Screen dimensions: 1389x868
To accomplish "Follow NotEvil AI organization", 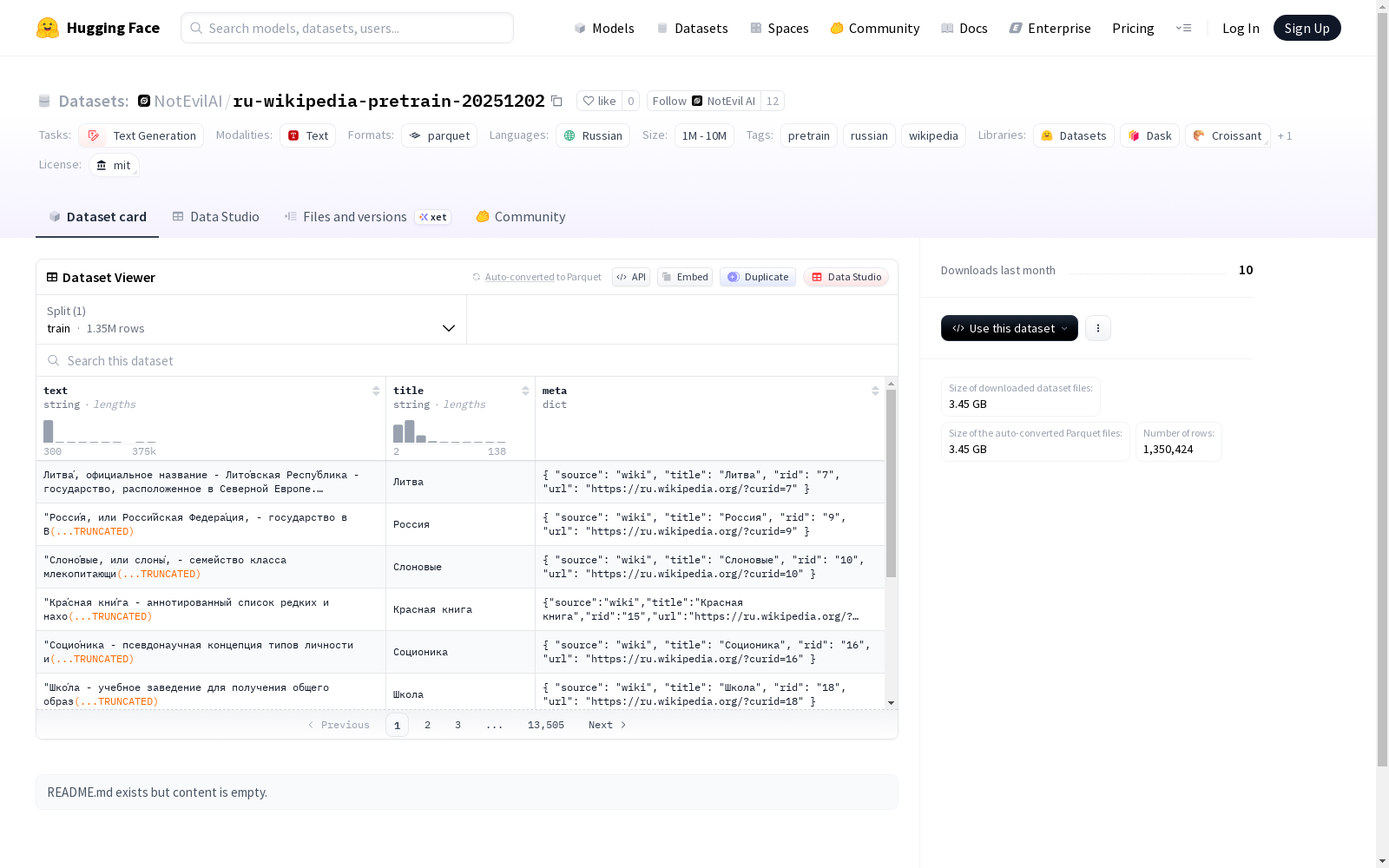I will point(704,101).
